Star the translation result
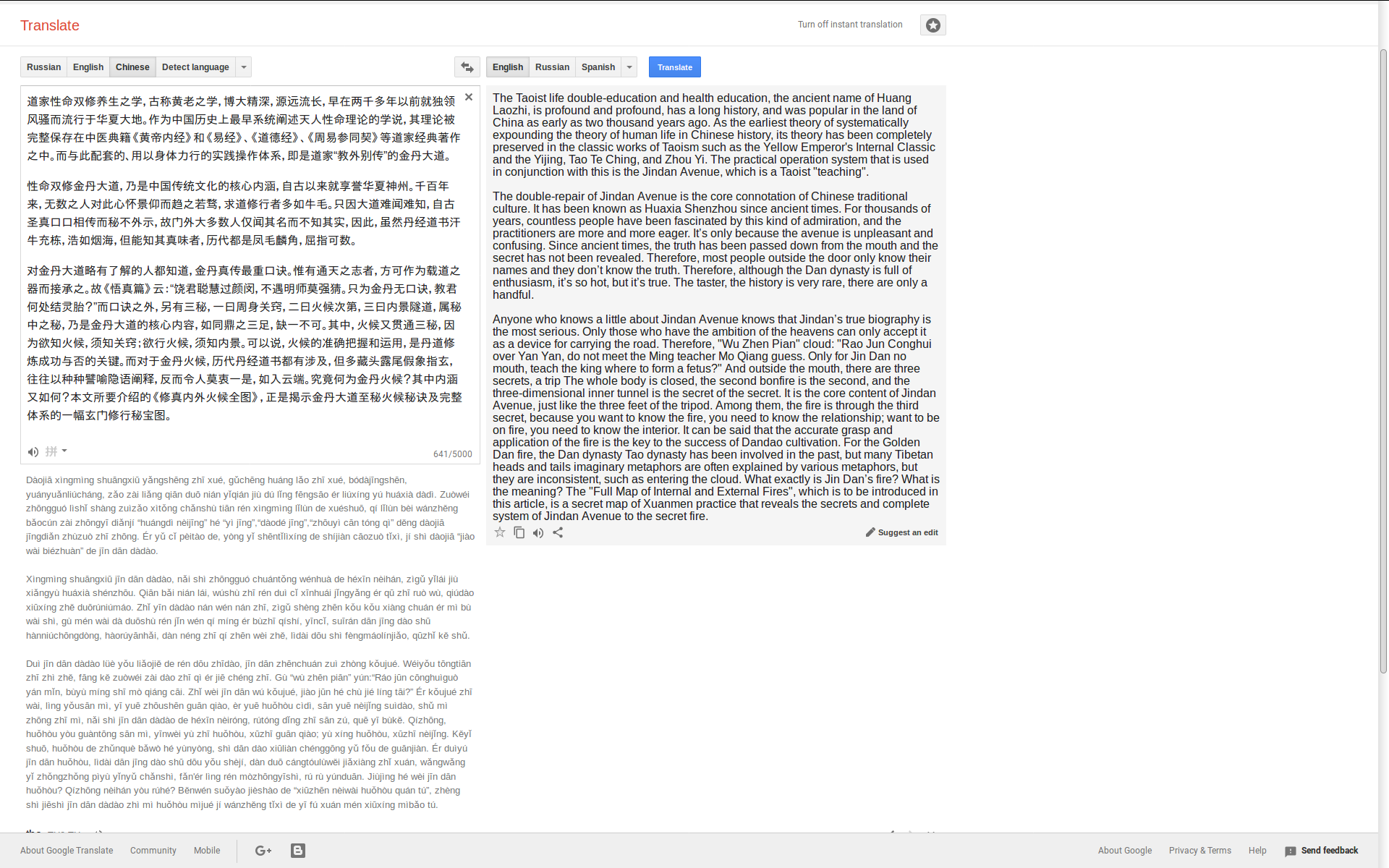Image resolution: width=1389 pixels, height=868 pixels. point(500,532)
